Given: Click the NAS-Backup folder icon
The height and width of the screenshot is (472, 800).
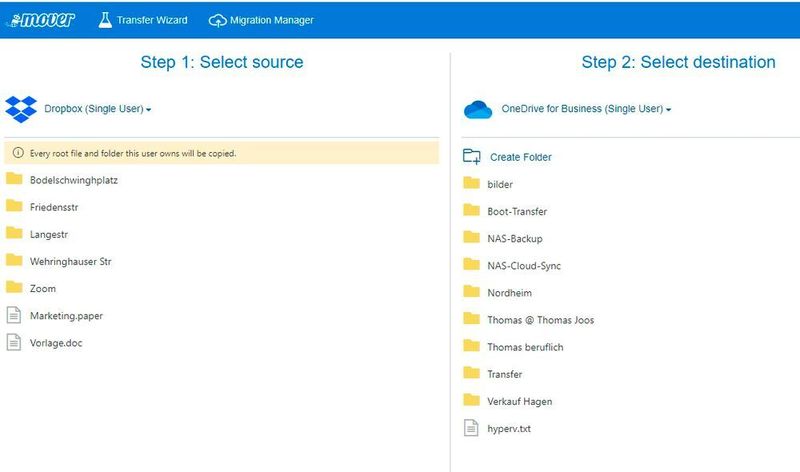Looking at the screenshot, I should coord(471,237).
